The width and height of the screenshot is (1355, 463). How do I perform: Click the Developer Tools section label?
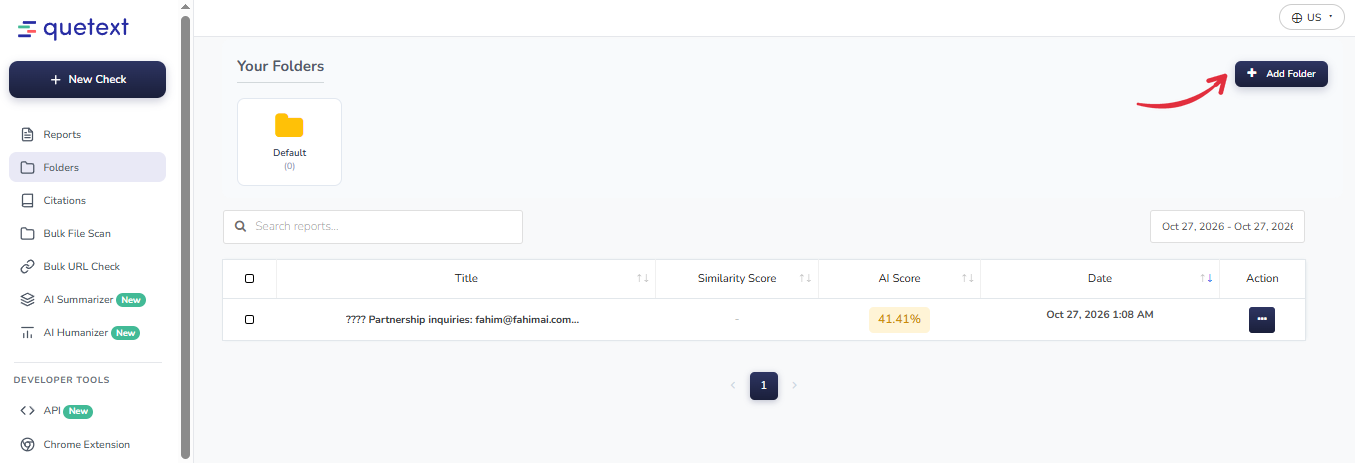[62, 380]
